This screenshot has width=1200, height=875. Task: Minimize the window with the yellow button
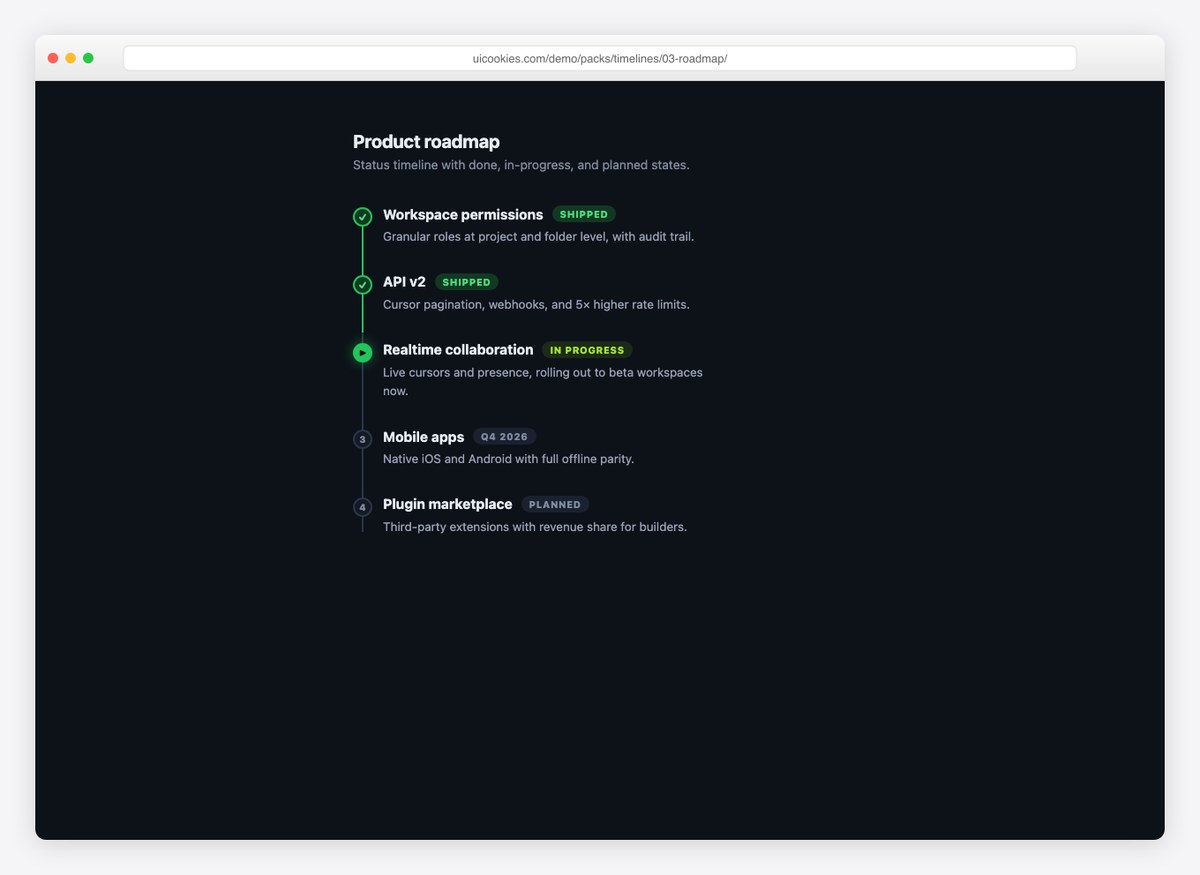click(x=71, y=58)
